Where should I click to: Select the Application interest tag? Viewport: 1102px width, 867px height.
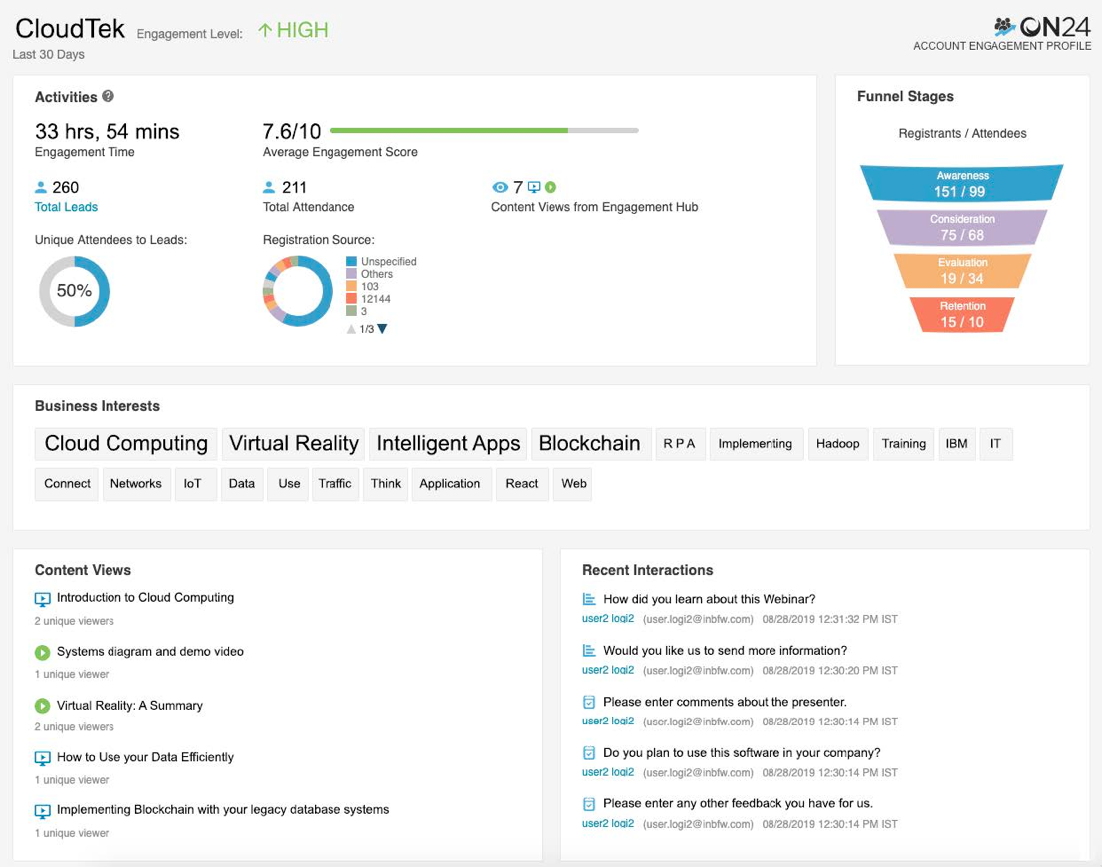(x=450, y=483)
